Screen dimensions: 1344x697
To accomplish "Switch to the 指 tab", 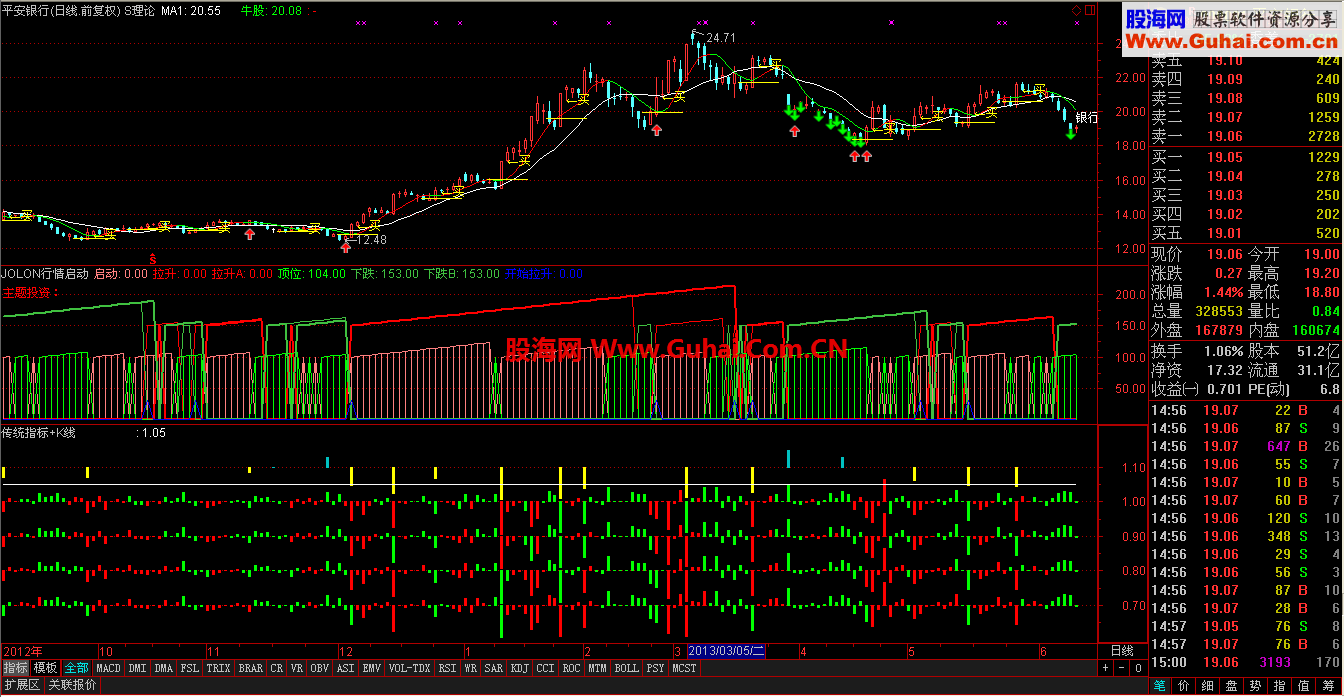I will click(x=1280, y=686).
